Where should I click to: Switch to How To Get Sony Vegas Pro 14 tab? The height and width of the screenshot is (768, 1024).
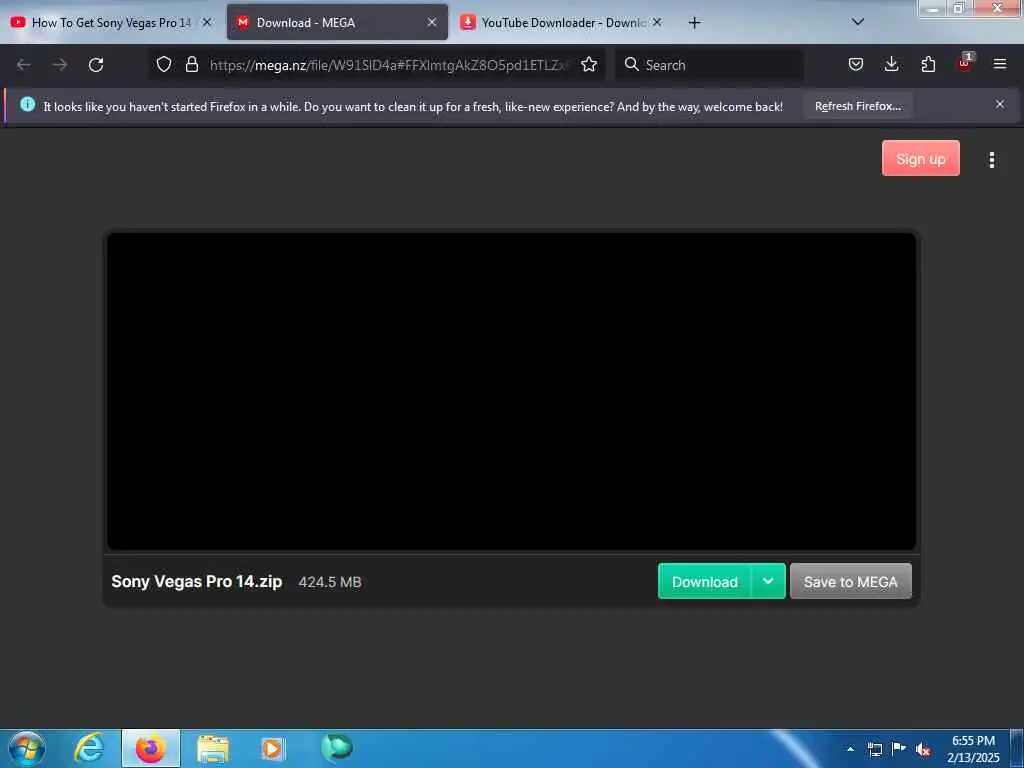click(112, 23)
